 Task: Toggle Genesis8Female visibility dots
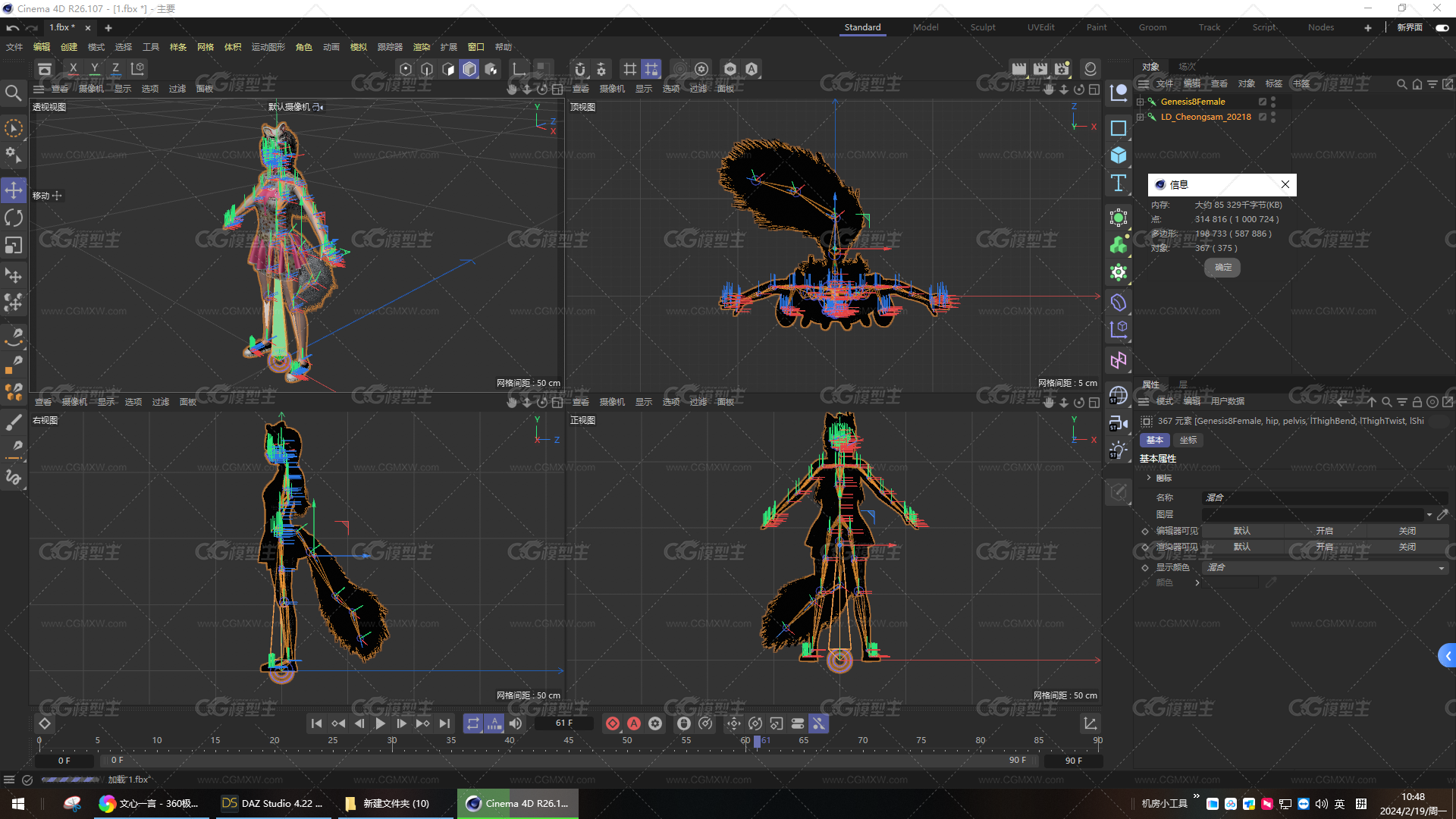click(x=1273, y=102)
